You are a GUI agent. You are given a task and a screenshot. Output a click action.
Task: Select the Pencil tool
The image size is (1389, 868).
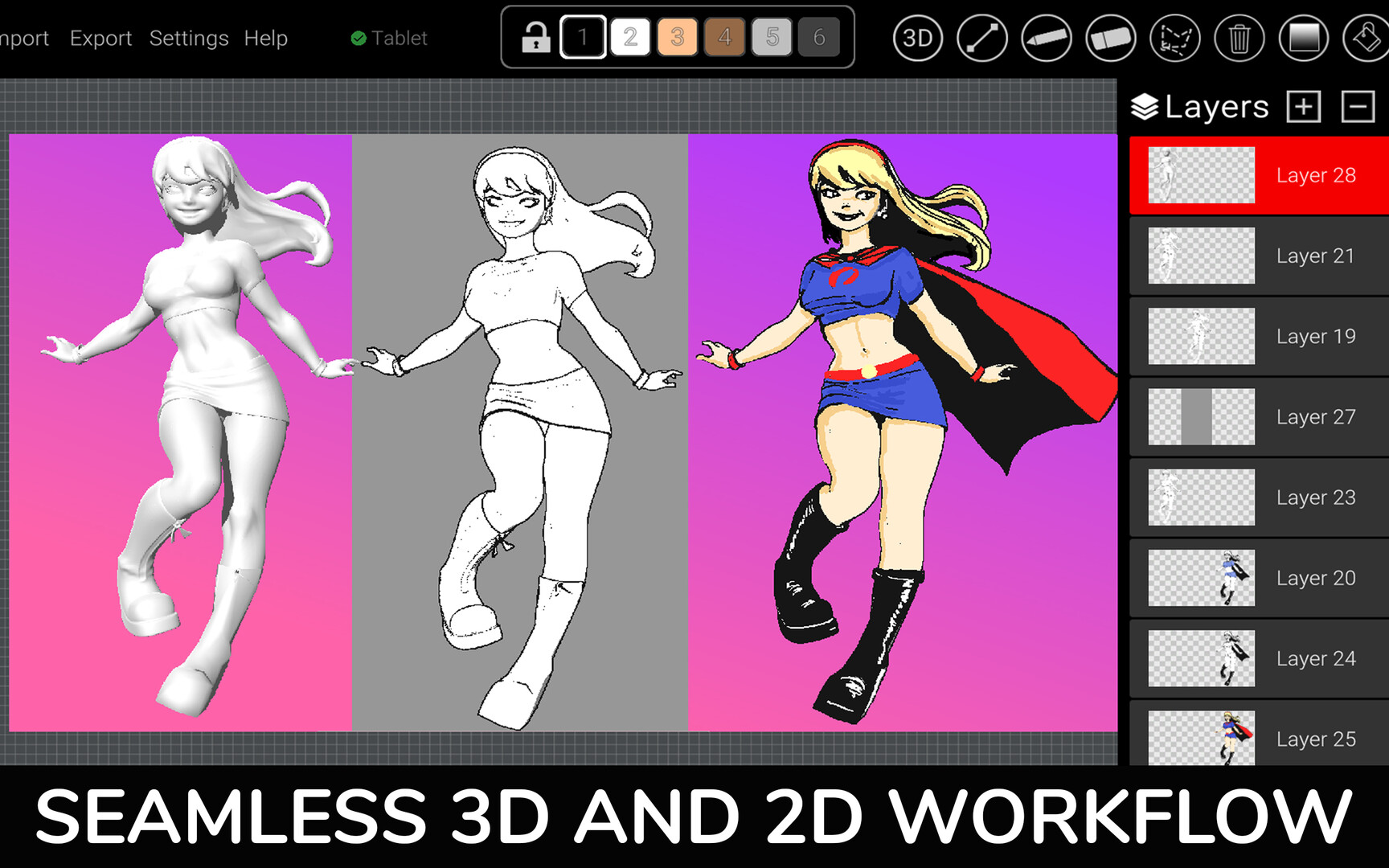pos(1047,38)
